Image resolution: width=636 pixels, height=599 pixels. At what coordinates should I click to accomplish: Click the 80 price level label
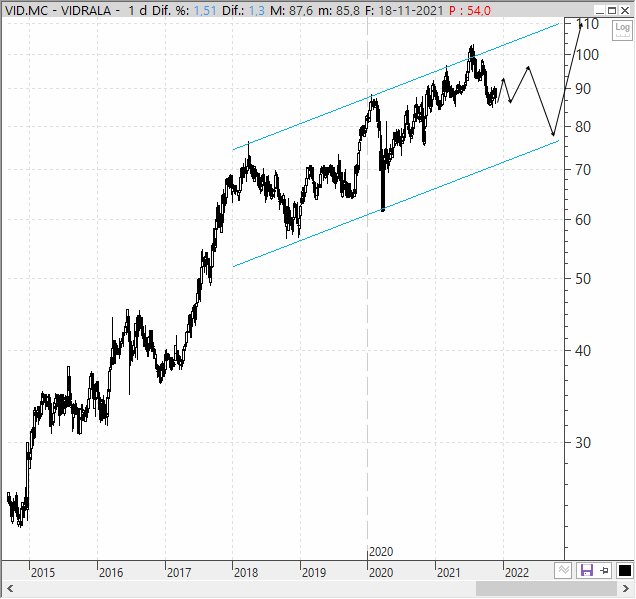[583, 127]
